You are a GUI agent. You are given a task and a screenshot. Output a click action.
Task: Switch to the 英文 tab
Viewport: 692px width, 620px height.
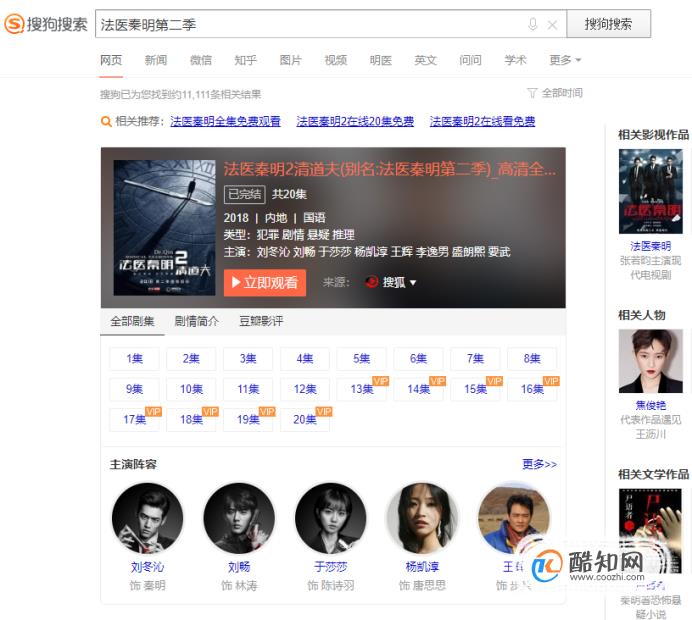425,60
